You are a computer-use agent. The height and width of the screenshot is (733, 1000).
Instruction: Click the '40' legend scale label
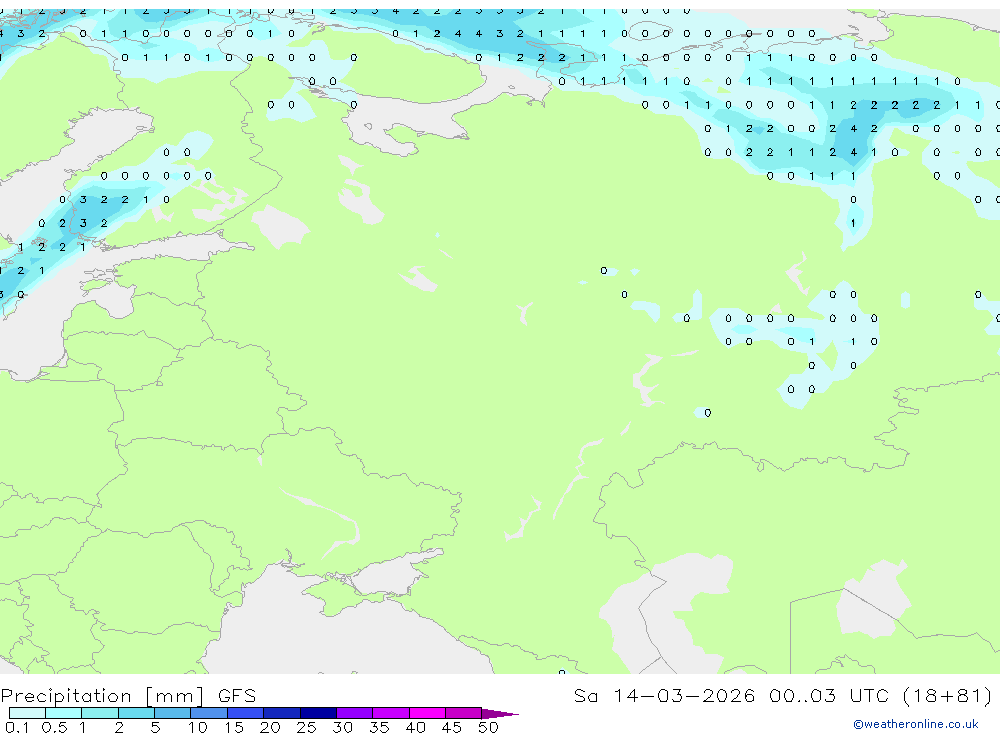pos(415,727)
